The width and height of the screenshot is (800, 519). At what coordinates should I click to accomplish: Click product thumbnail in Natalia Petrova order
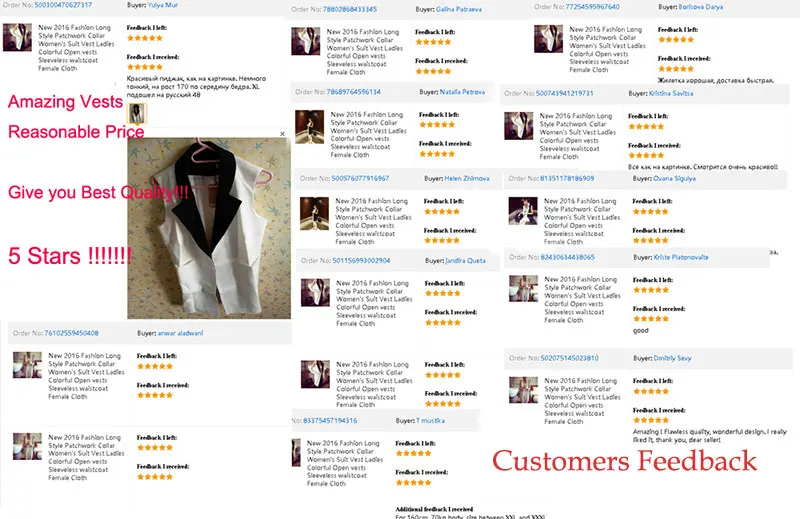pyautogui.click(x=309, y=127)
